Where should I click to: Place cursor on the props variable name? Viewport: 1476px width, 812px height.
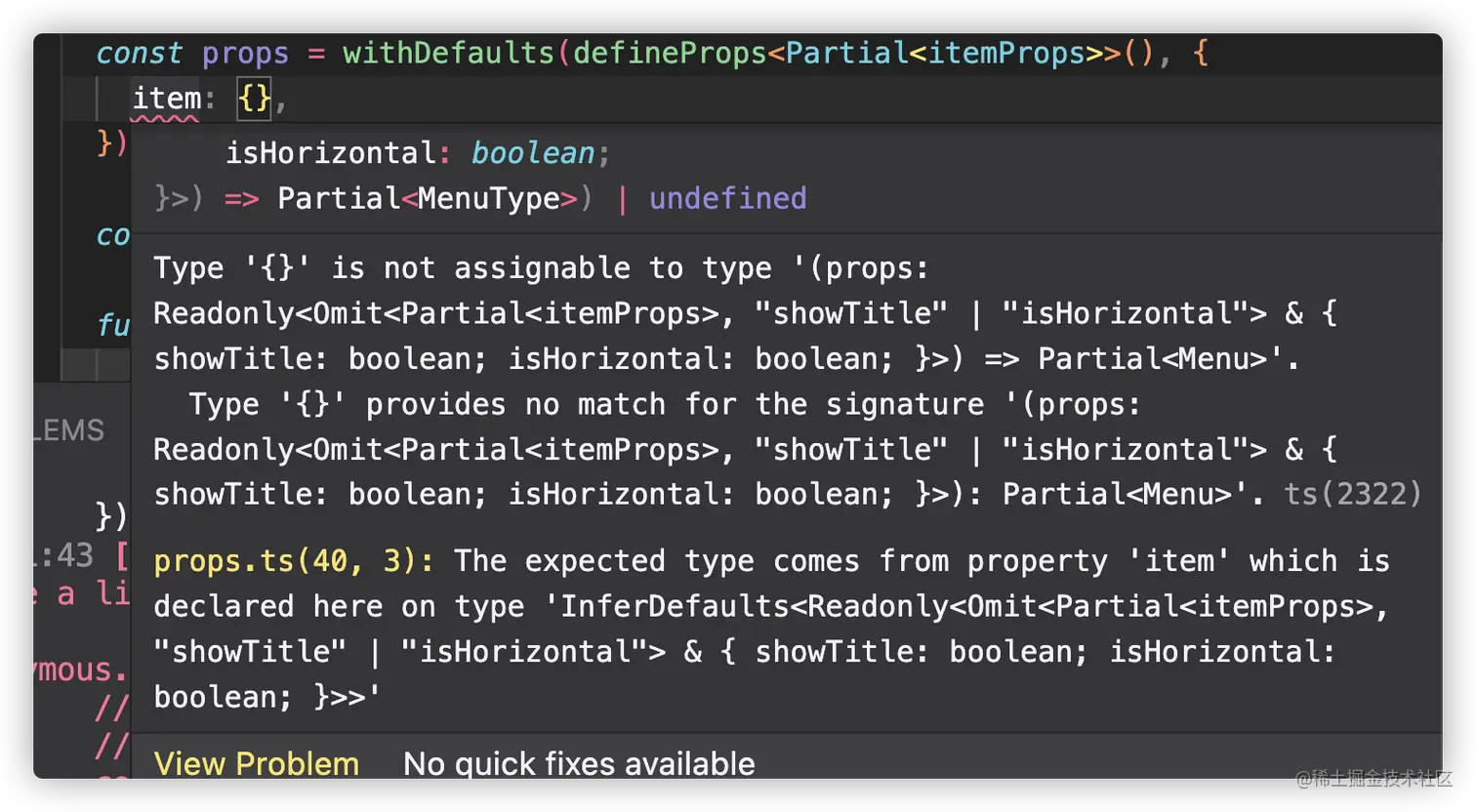245,53
